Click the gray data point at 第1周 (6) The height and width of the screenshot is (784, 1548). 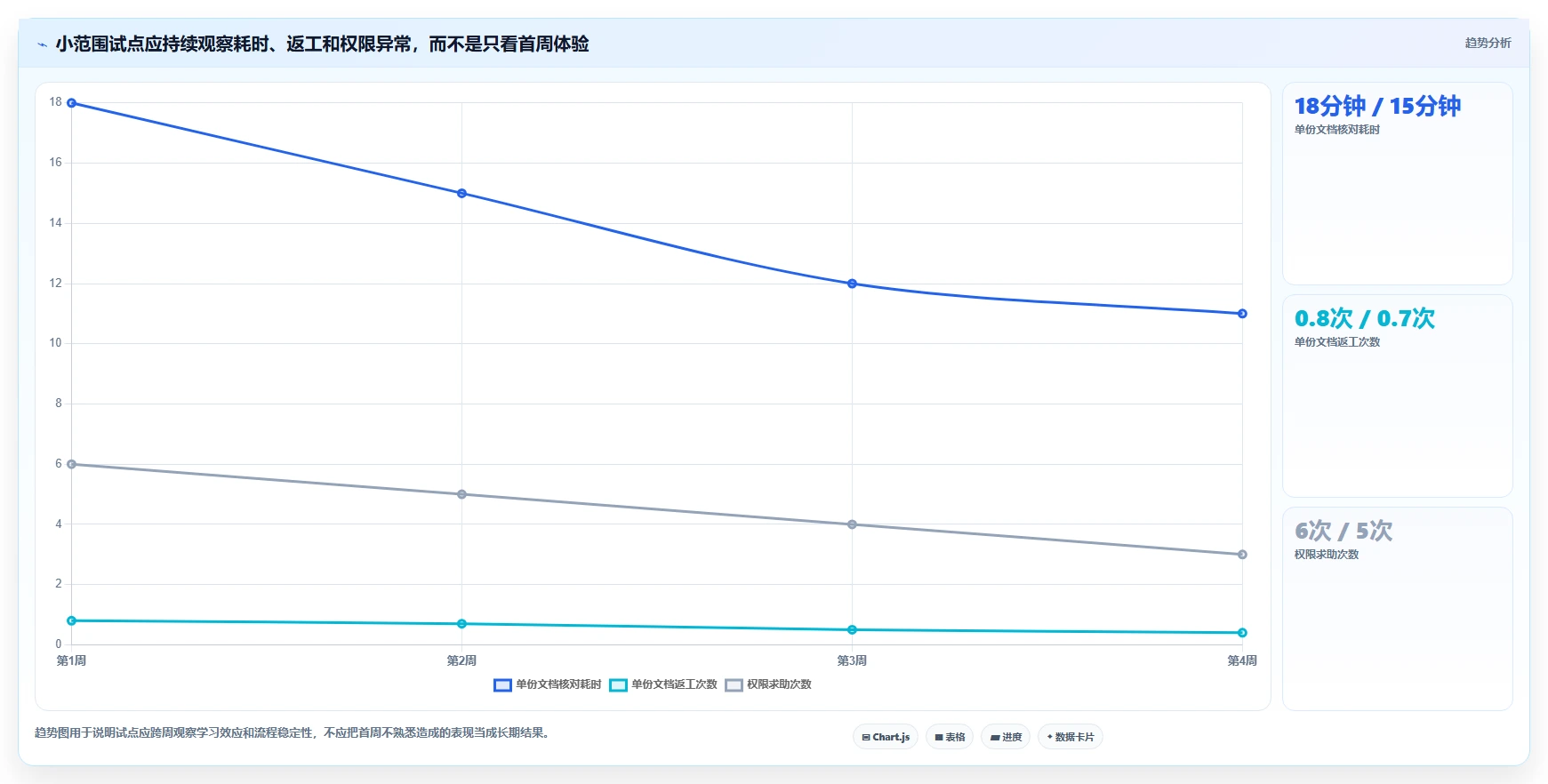tap(72, 464)
